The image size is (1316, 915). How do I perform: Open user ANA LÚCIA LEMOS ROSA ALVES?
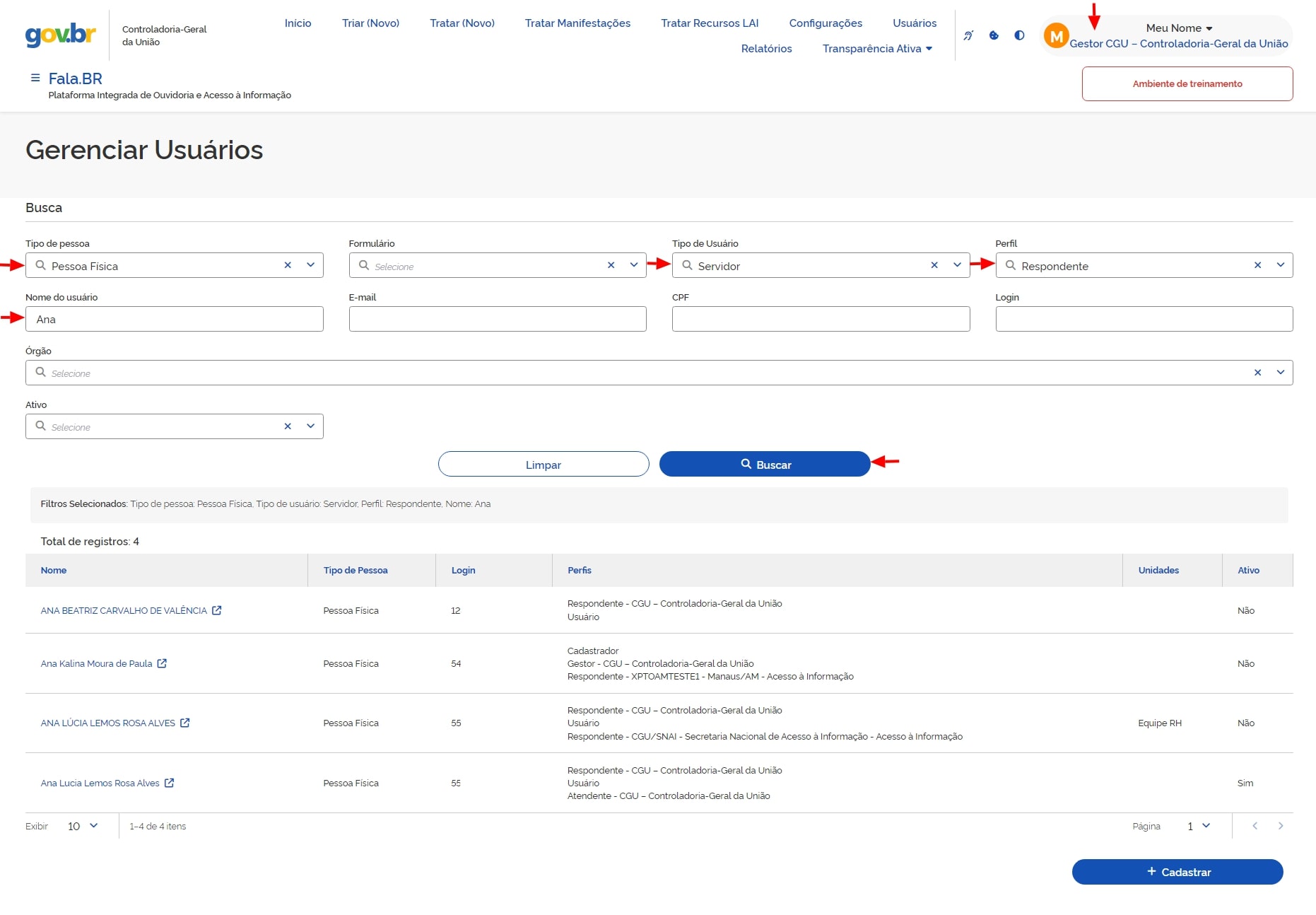pos(107,723)
